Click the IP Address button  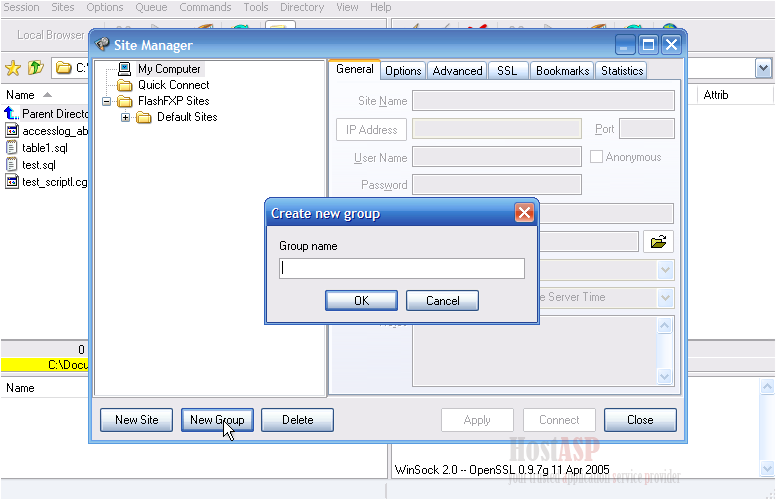pyautogui.click(x=371, y=129)
